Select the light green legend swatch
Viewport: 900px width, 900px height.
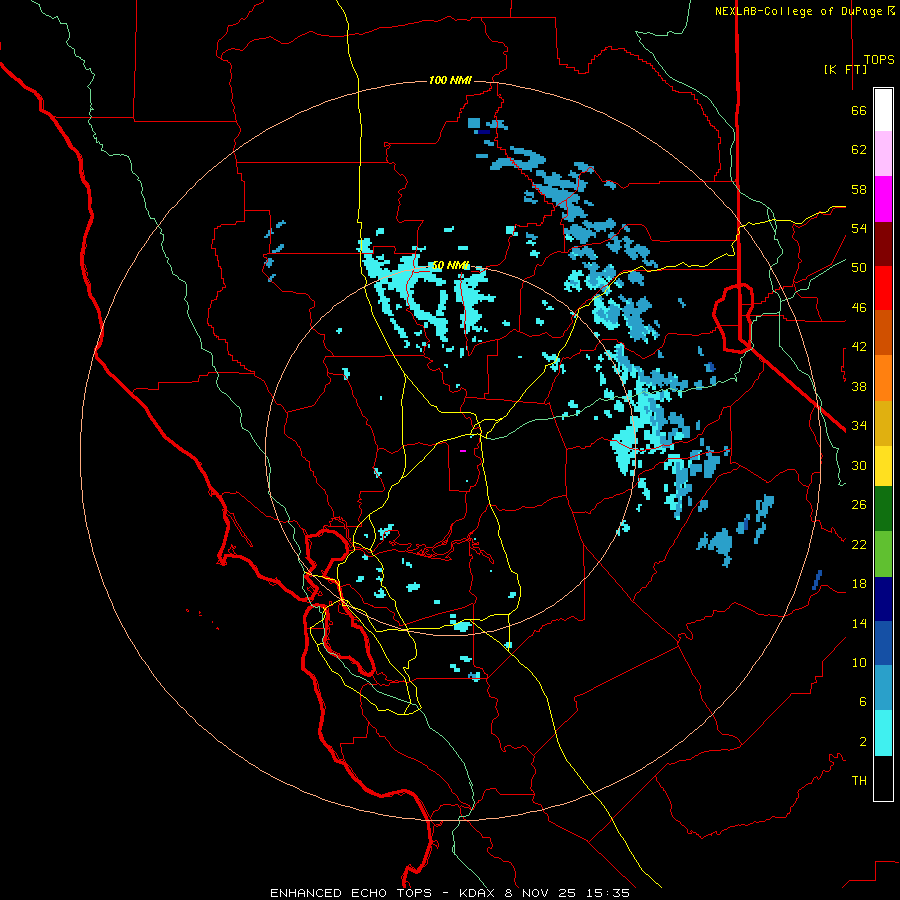883,554
